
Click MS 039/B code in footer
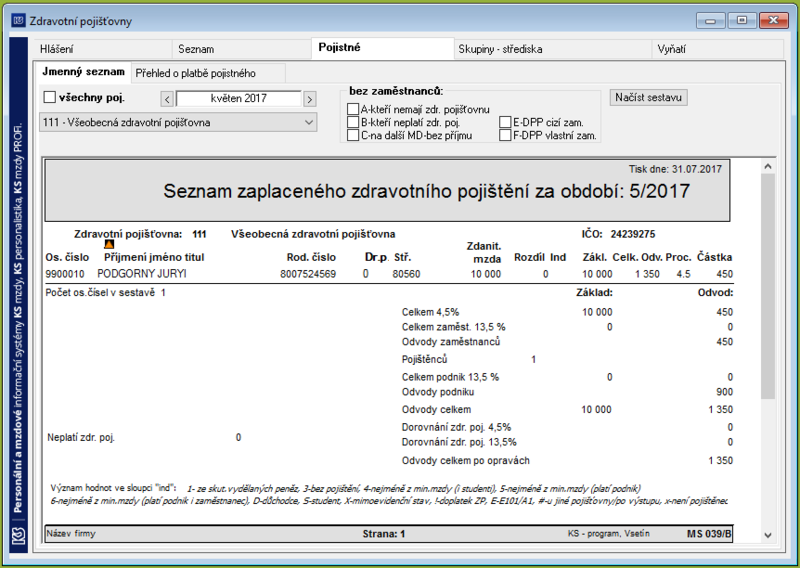click(709, 534)
